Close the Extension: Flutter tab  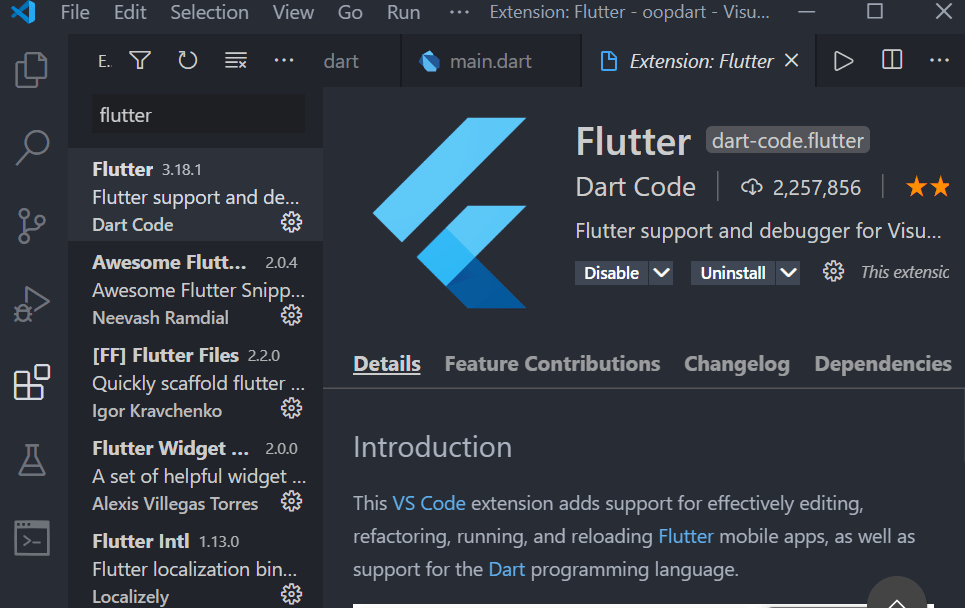pyautogui.click(x=791, y=60)
